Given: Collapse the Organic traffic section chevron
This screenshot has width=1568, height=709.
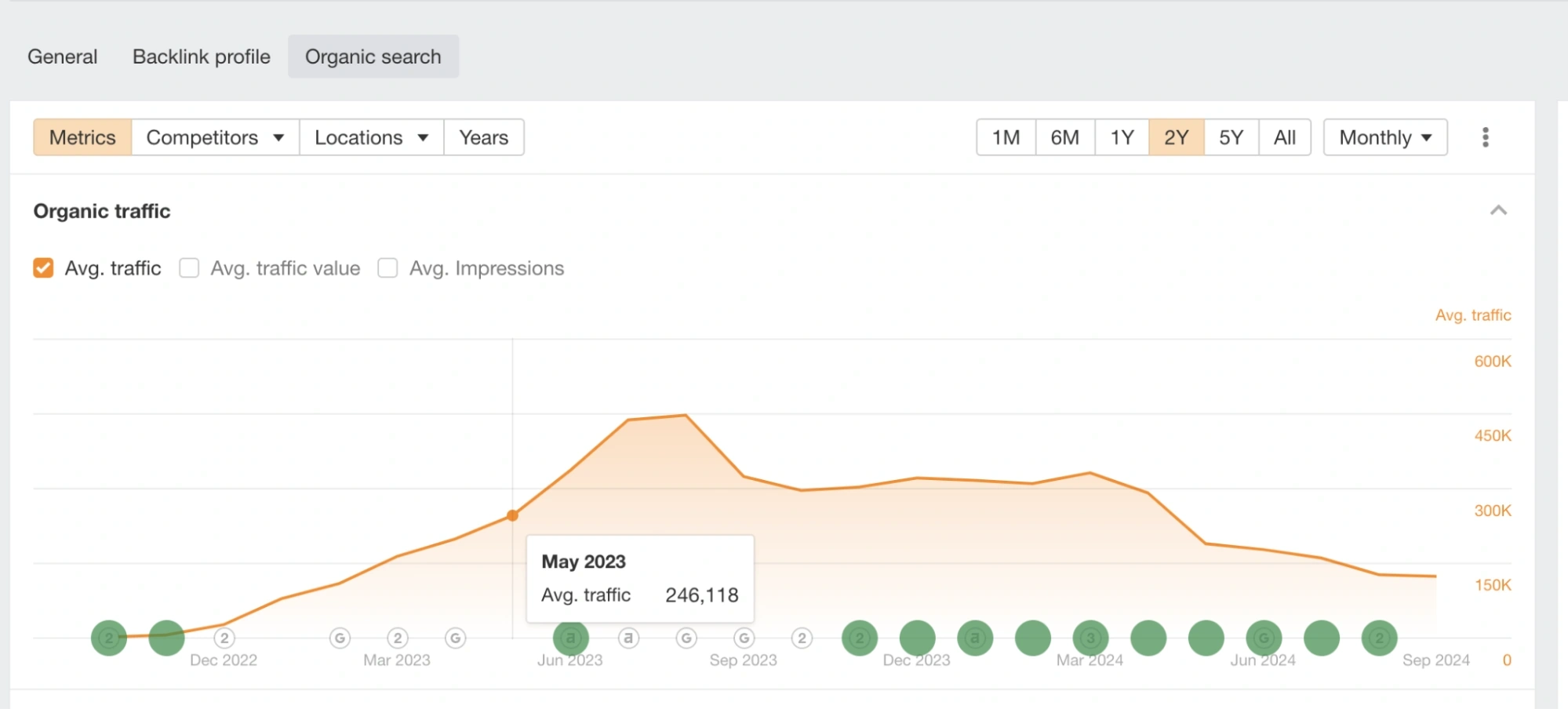Looking at the screenshot, I should click(1498, 210).
